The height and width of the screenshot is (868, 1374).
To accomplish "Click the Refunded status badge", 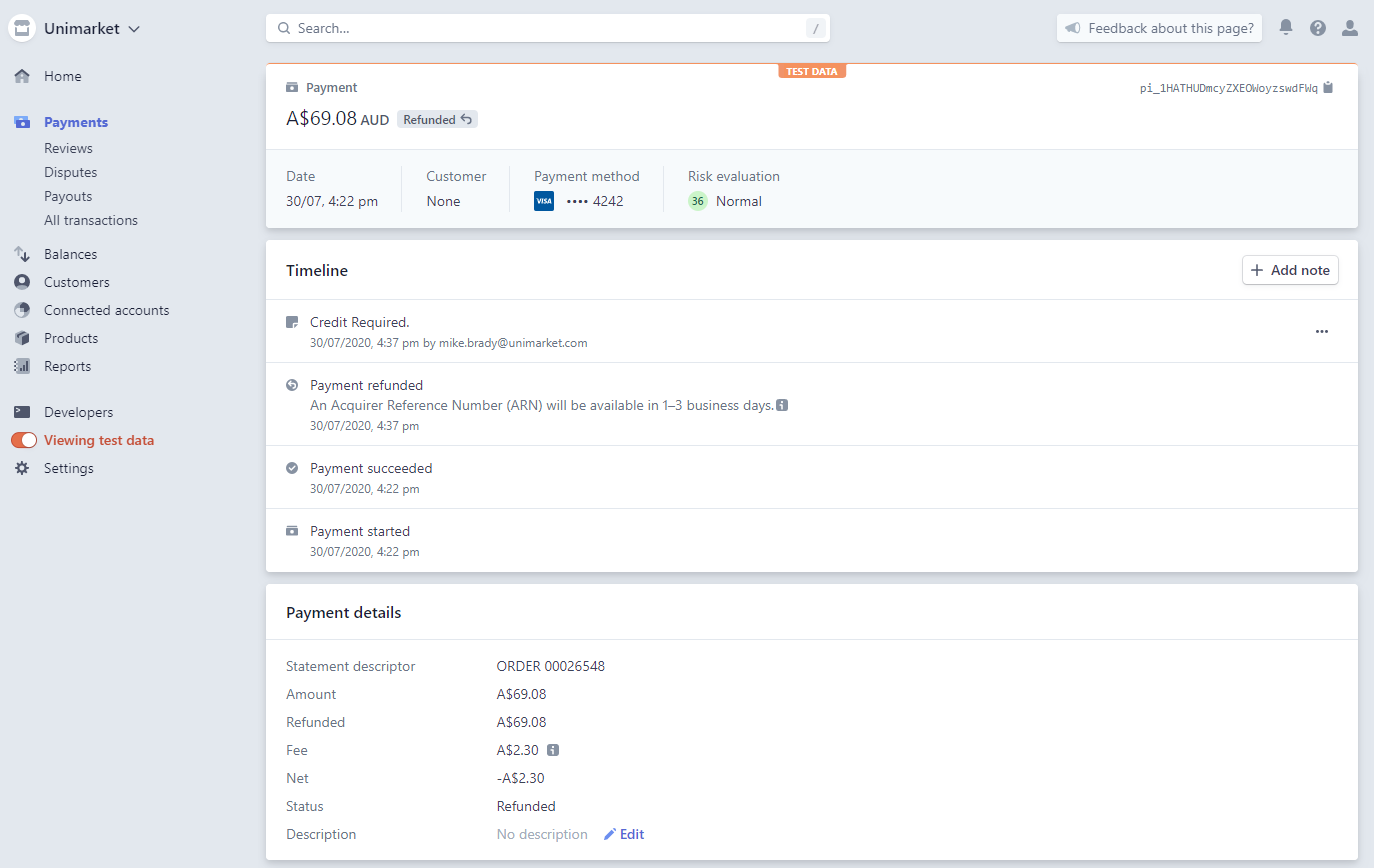I will (x=437, y=119).
